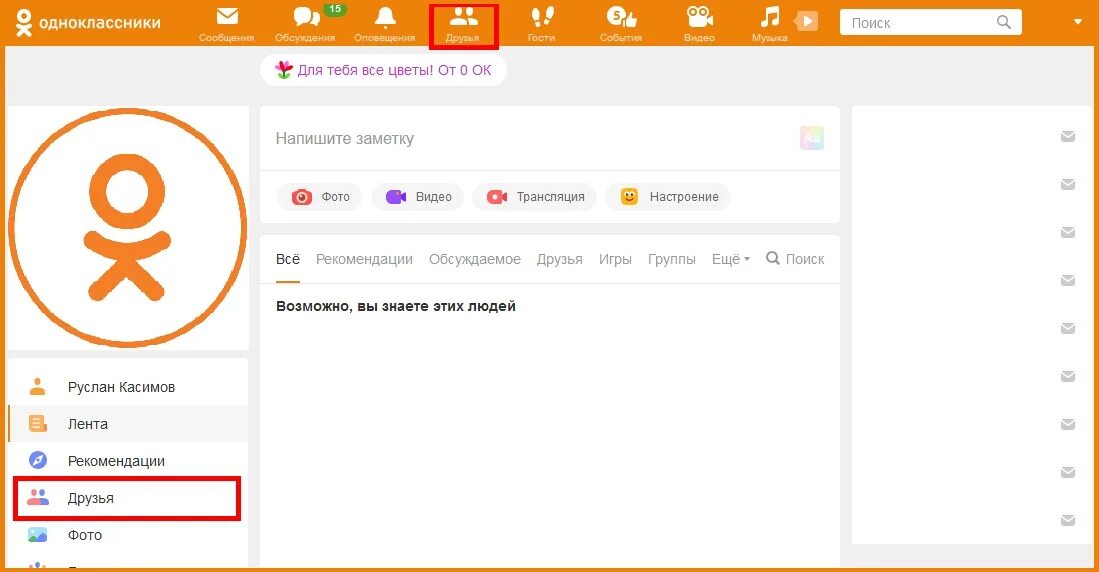Click the colored background 'Aa' icon
The width and height of the screenshot is (1099, 572).
click(x=812, y=138)
